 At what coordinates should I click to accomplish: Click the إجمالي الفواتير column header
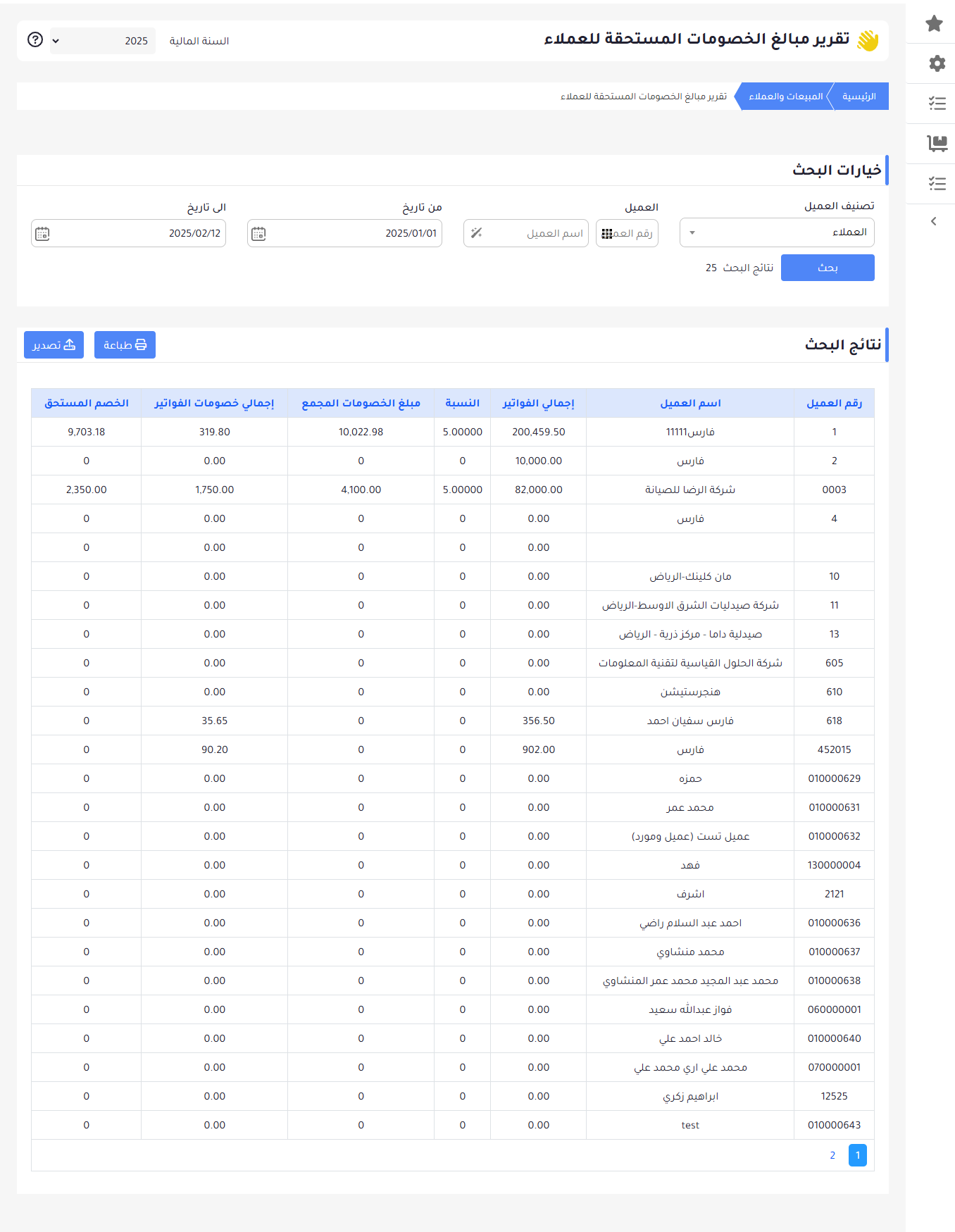click(538, 403)
